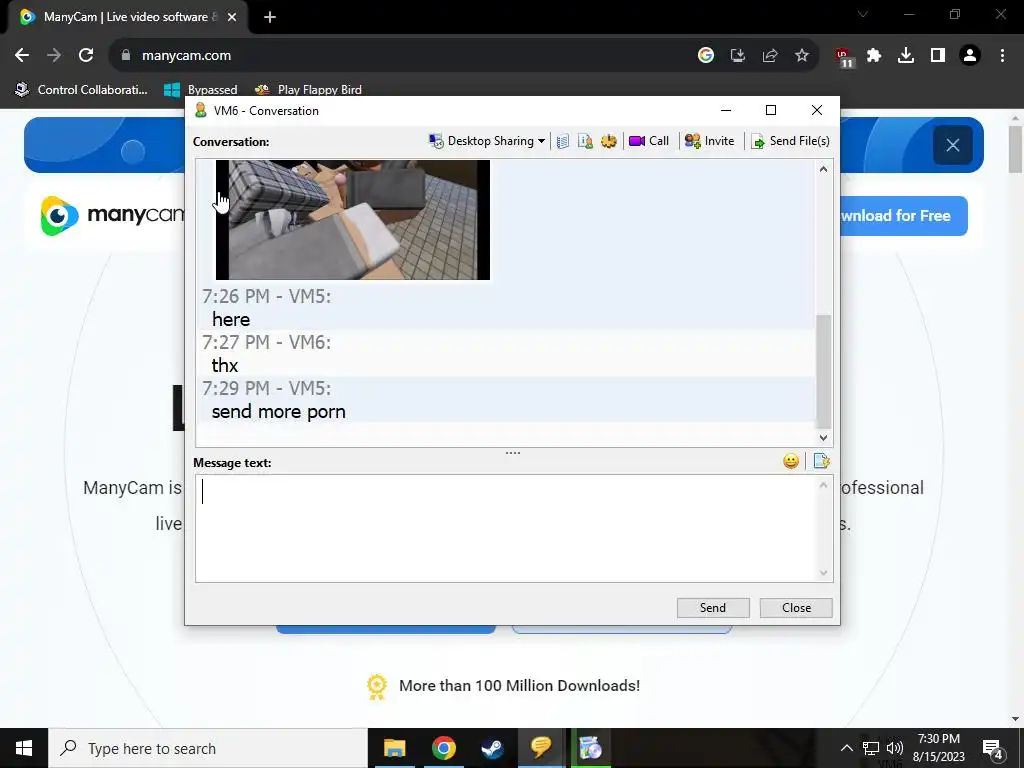Click the web page vertical scrollbar
The height and width of the screenshot is (768, 1024).
point(1016,150)
